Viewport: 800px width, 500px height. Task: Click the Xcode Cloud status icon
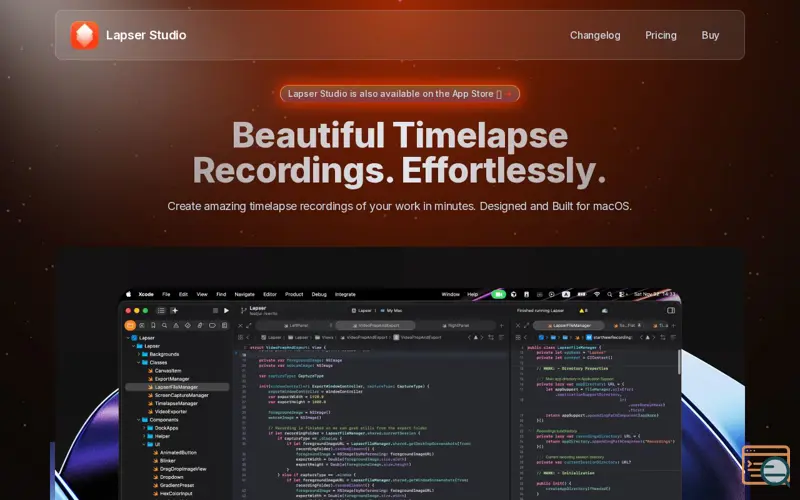click(605, 310)
